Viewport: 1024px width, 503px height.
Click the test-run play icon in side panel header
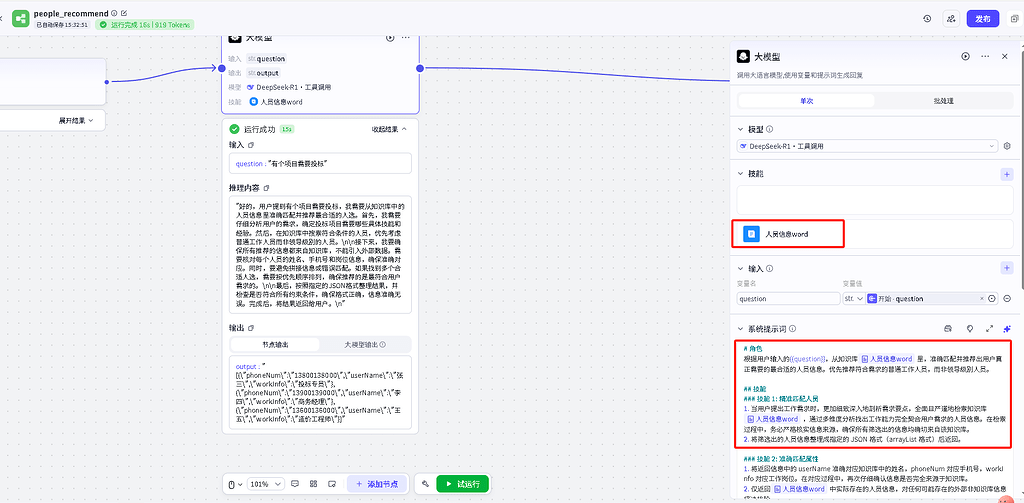965,57
